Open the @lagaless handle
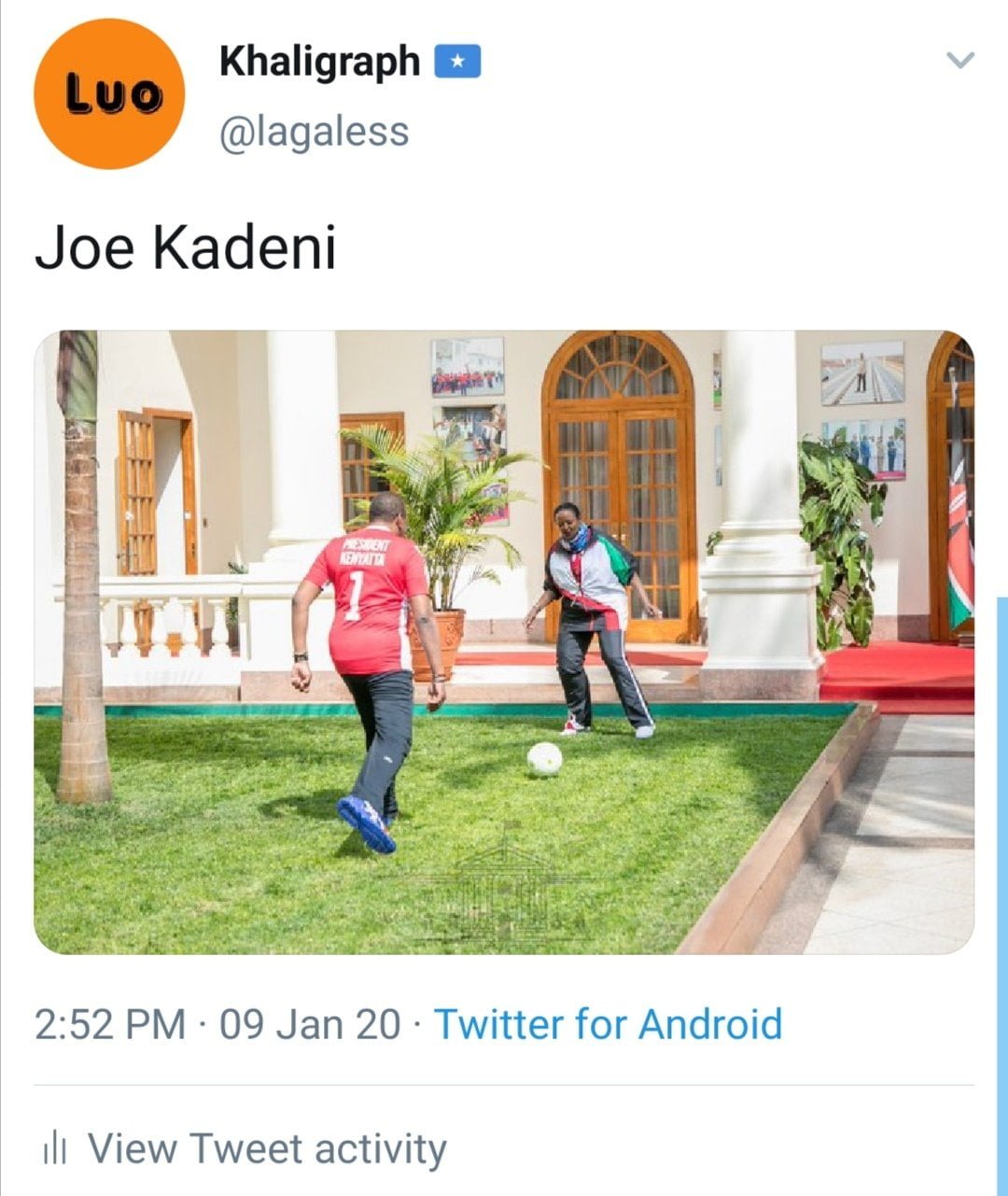This screenshot has width=1008, height=1196. (x=314, y=132)
